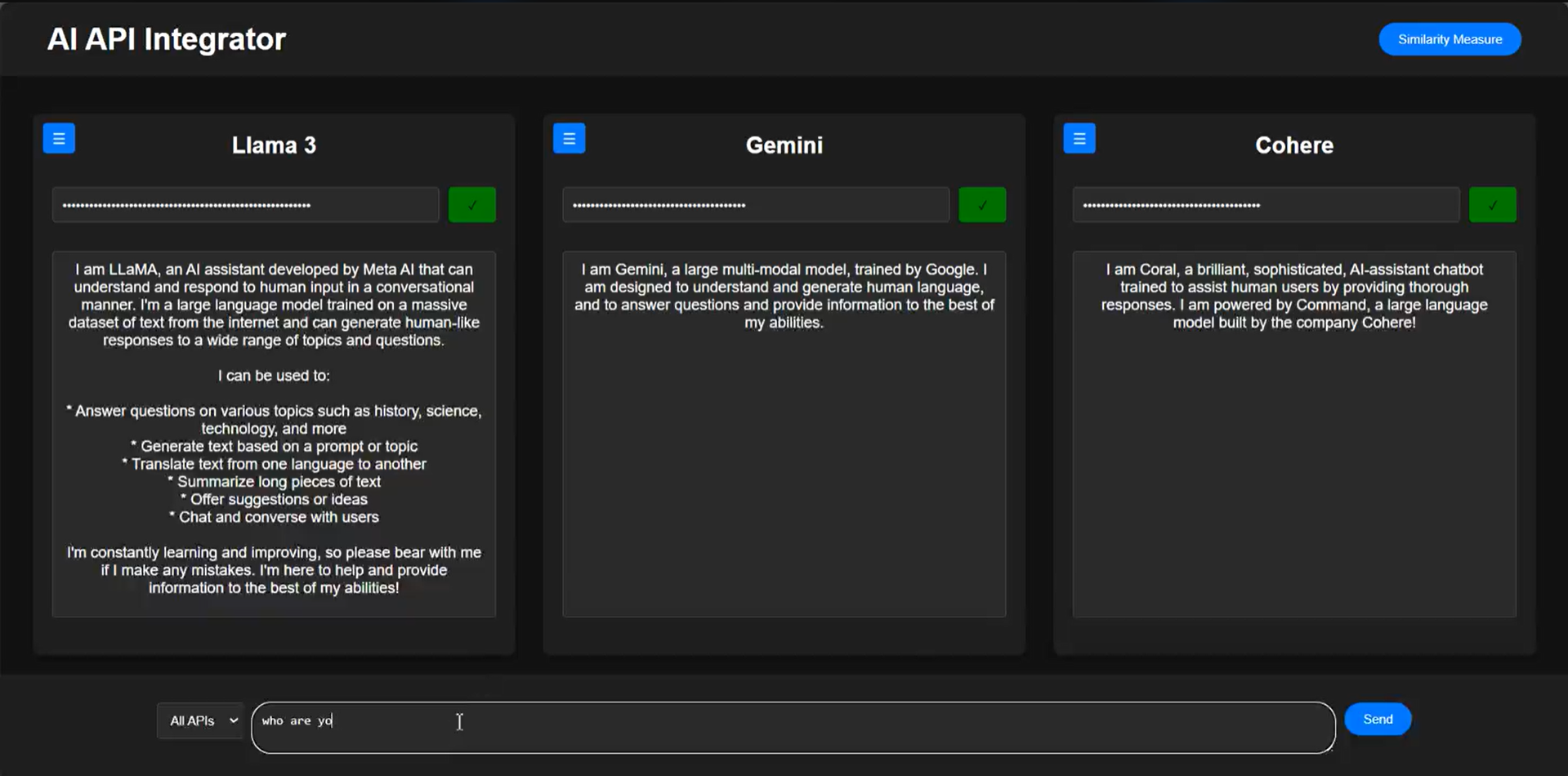This screenshot has width=1568, height=776.
Task: Click the Gemini API key field
Action: coord(756,205)
